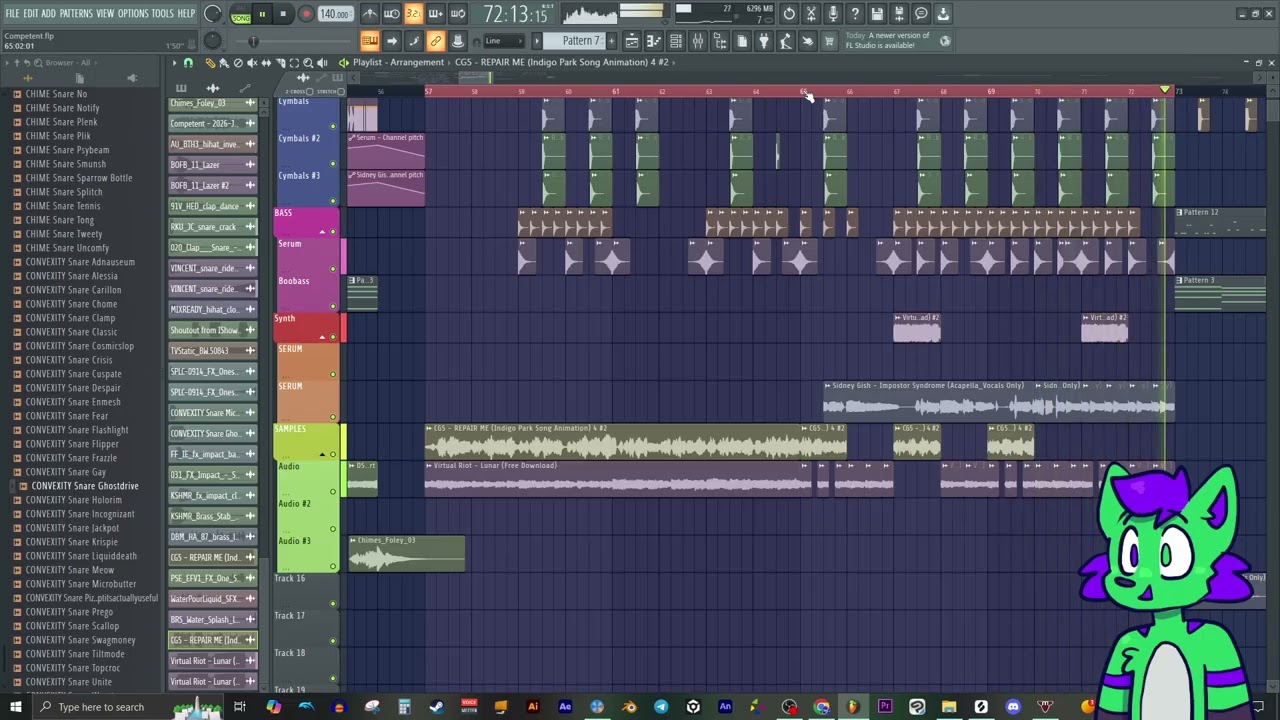The width and height of the screenshot is (1280, 720).
Task: Open the OPTIONS menu
Action: click(x=133, y=14)
